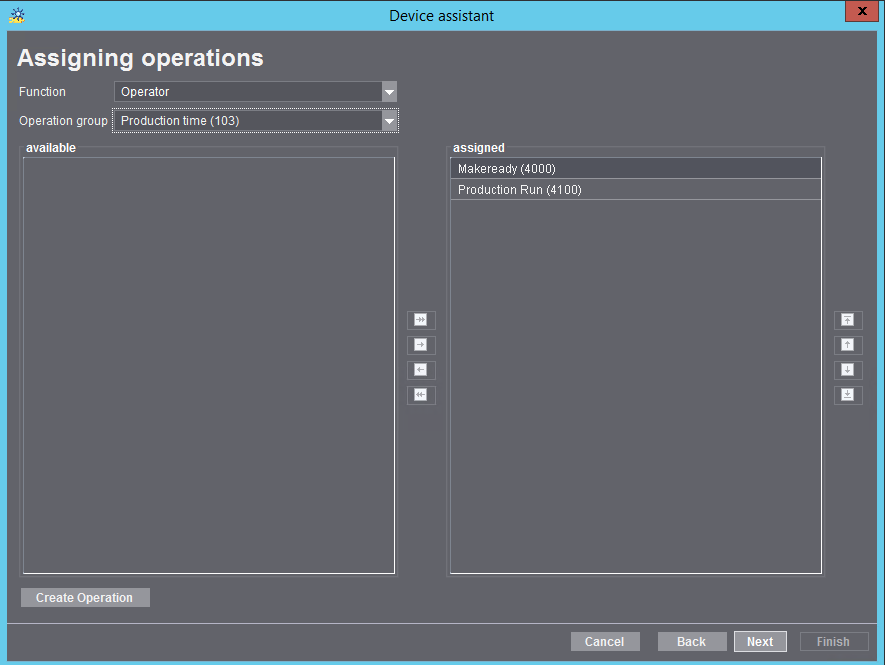Click inside the empty available list
Image resolution: width=885 pixels, height=665 pixels.
pyautogui.click(x=208, y=360)
